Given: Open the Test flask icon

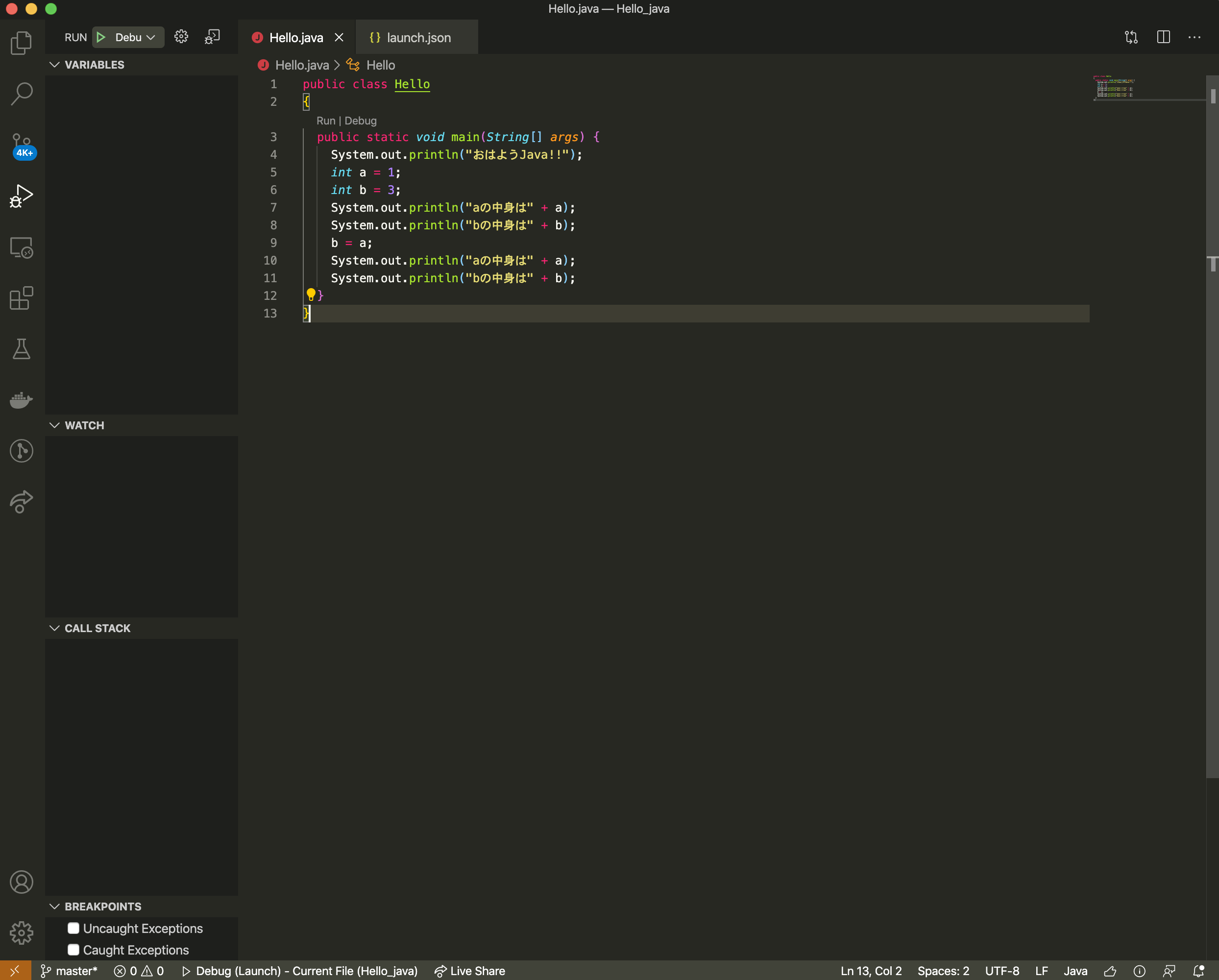Looking at the screenshot, I should click(22, 349).
